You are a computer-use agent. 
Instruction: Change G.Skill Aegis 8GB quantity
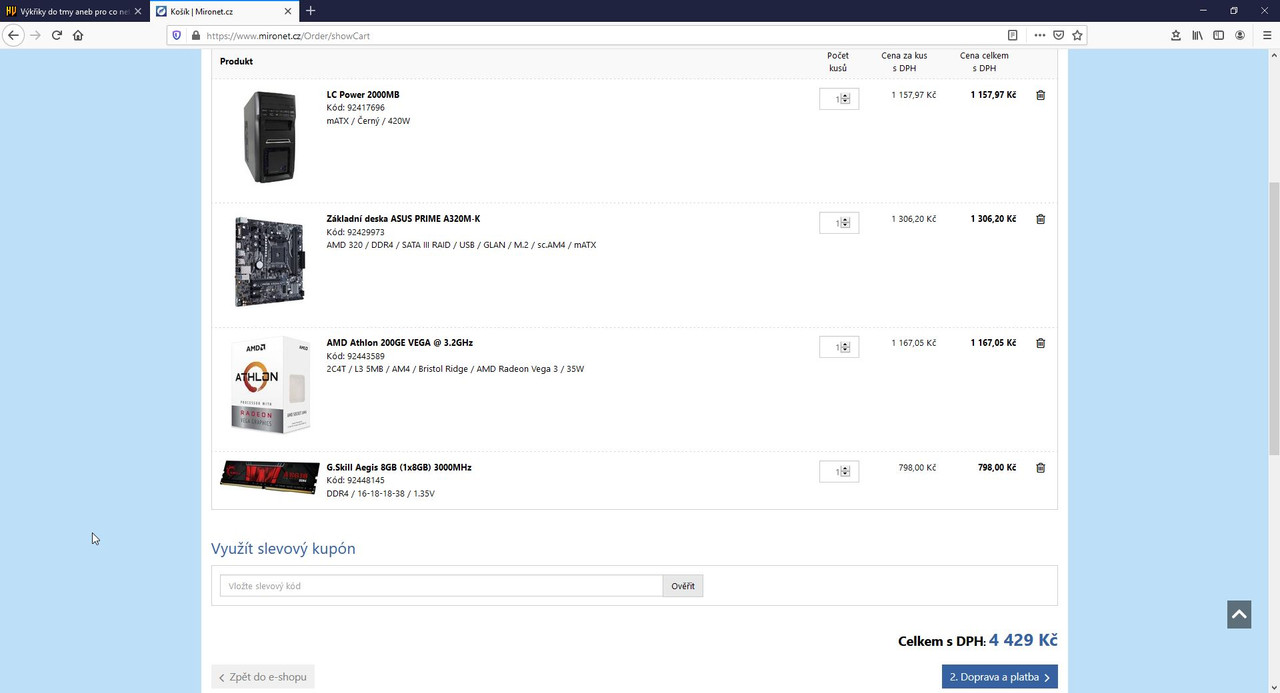pos(839,470)
